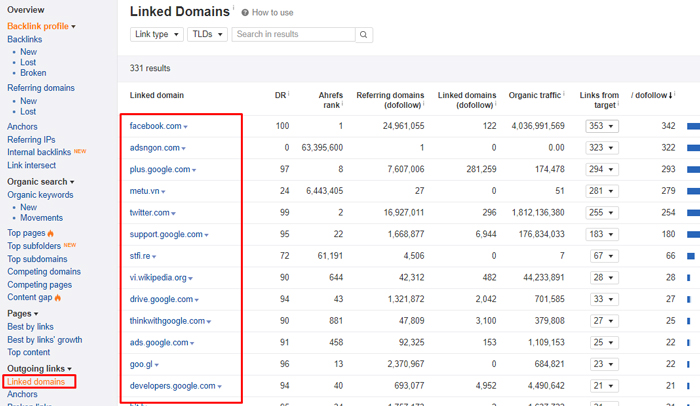
Task: Sort by the Ahrefs rank column header
Action: click(x=330, y=100)
